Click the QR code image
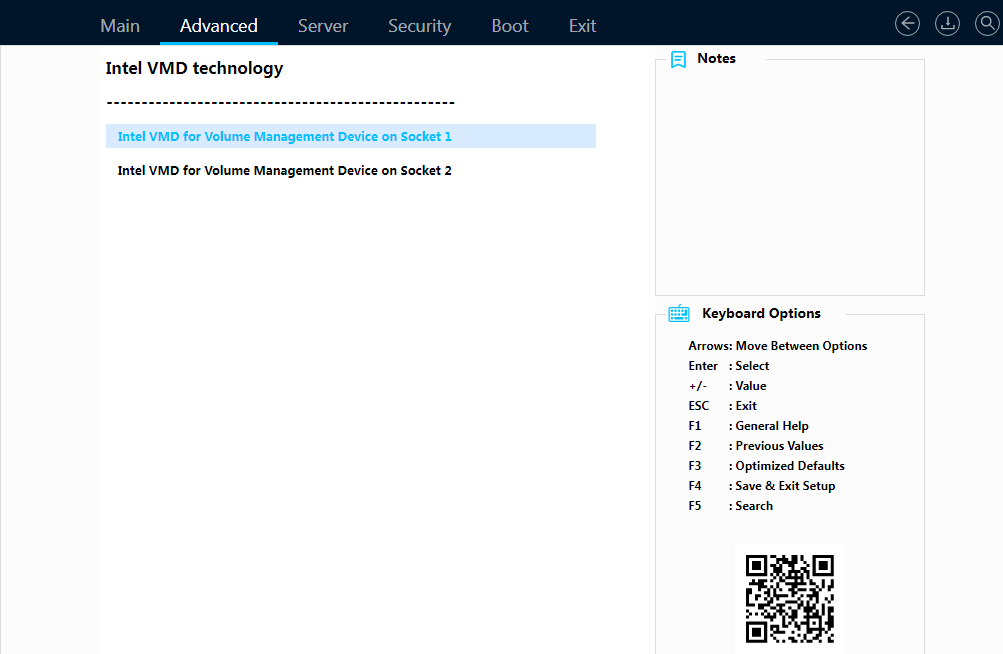The width and height of the screenshot is (1003, 654). point(790,599)
